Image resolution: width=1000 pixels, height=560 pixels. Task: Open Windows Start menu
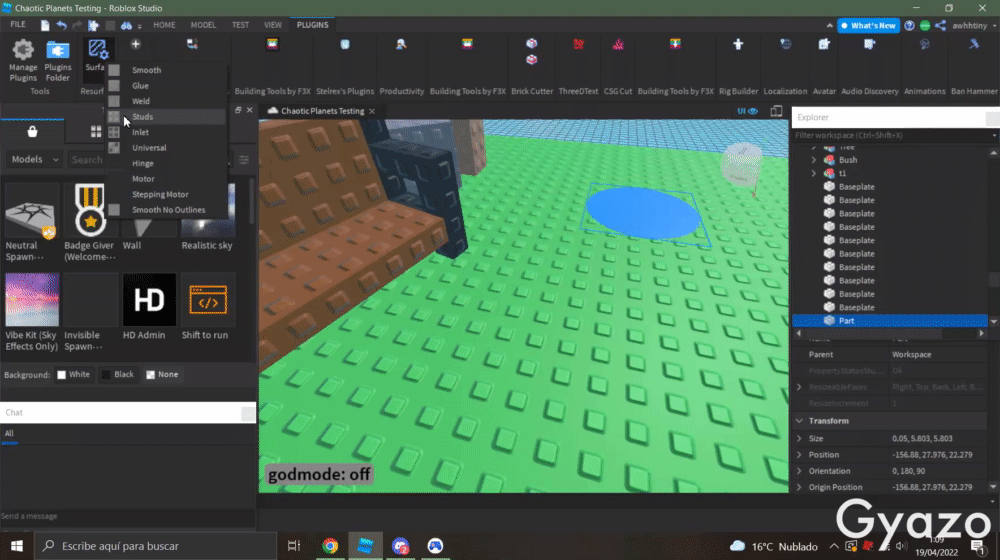(17, 546)
